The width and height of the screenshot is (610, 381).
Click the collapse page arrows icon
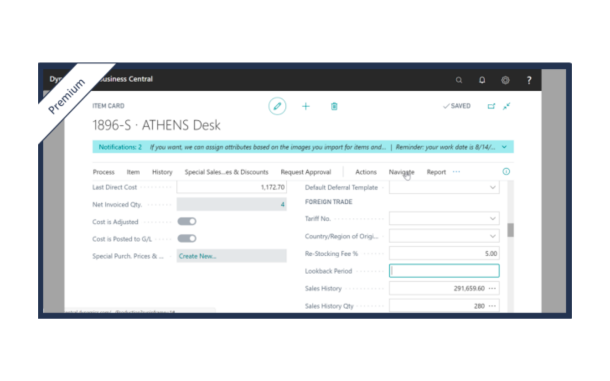pyautogui.click(x=507, y=106)
